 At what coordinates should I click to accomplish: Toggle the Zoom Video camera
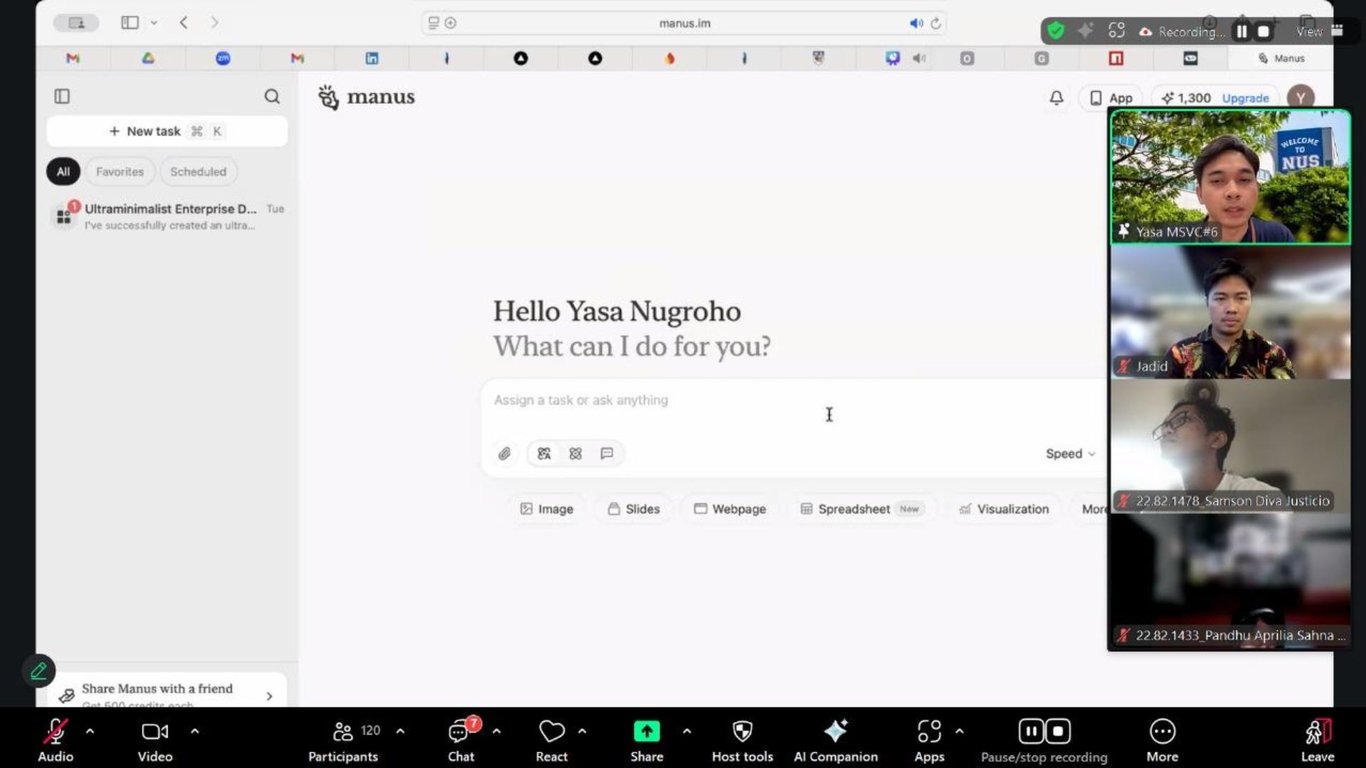click(155, 741)
